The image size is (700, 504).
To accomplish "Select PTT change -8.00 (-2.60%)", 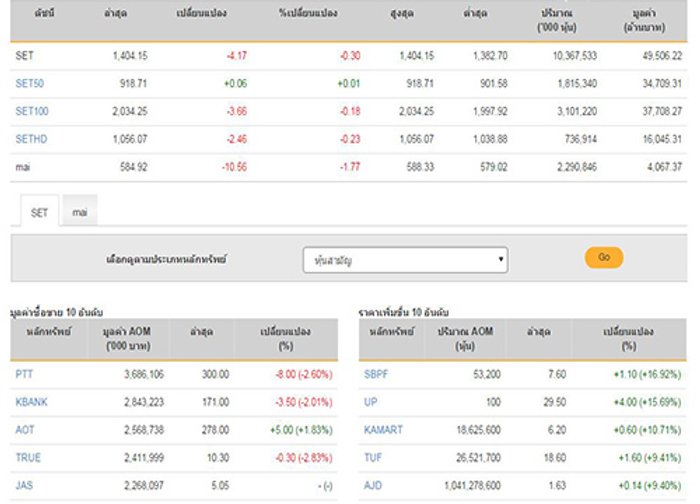I will 304,374.
